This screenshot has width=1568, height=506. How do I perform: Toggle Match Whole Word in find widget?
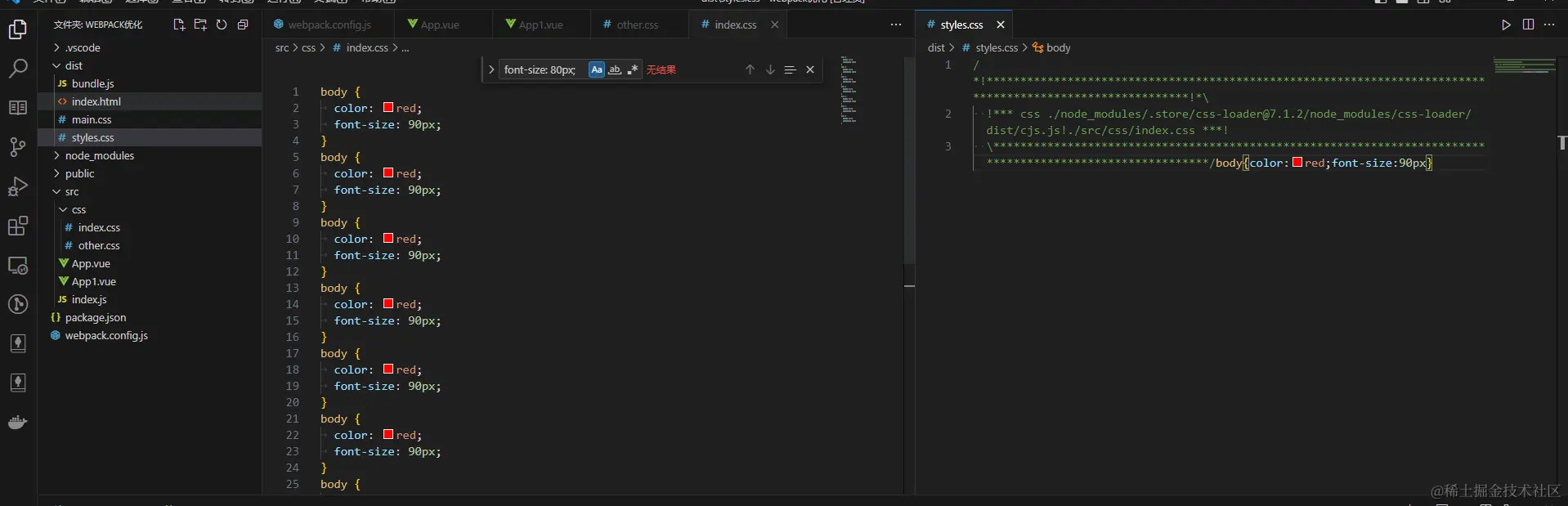(x=615, y=69)
